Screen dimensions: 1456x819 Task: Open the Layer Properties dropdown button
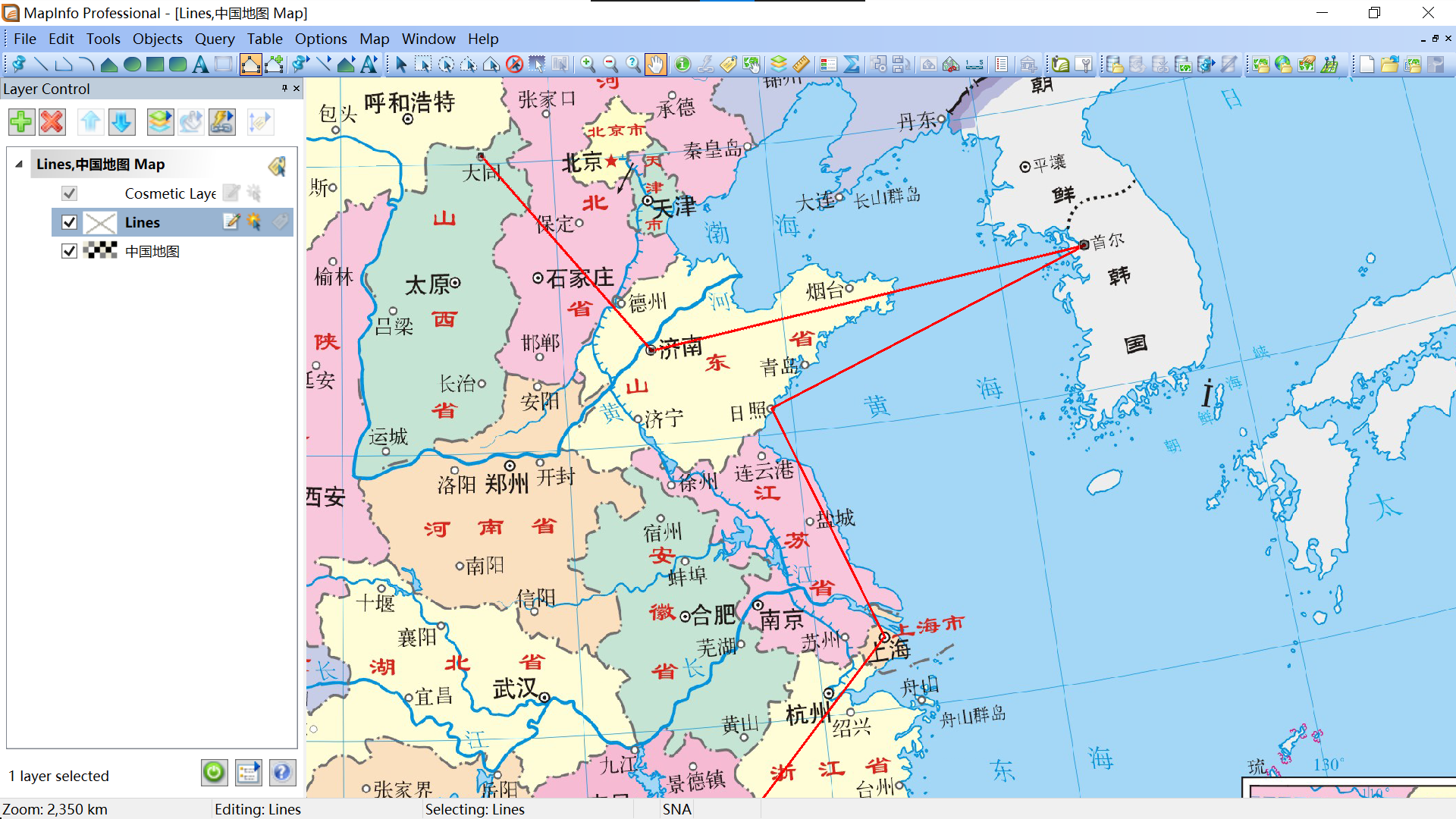tap(160, 121)
